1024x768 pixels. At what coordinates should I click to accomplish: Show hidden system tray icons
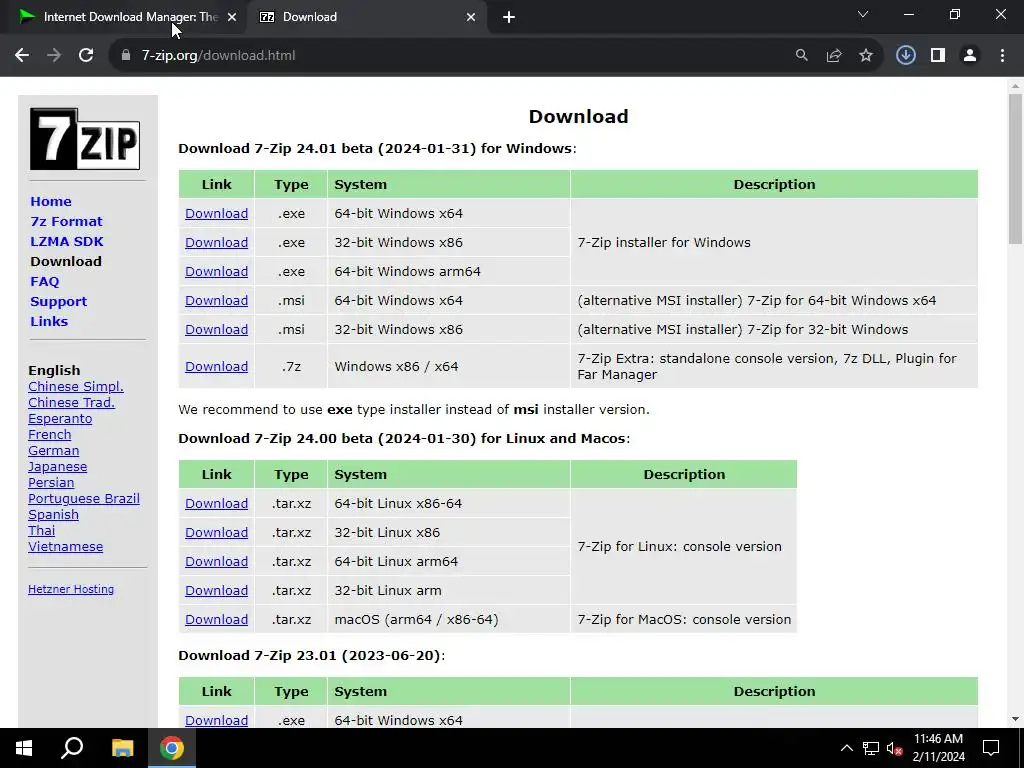coord(846,748)
